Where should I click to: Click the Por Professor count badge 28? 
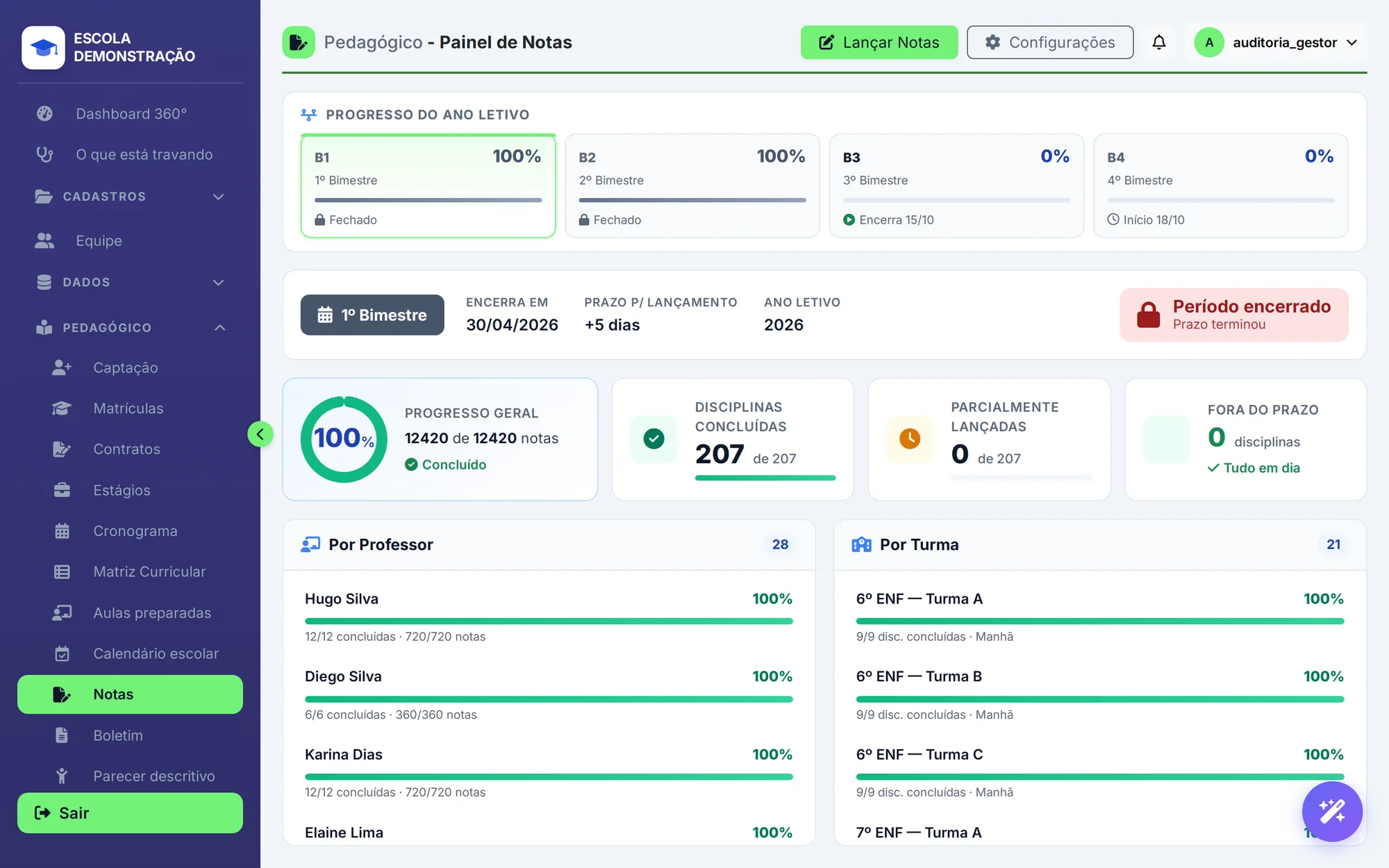pos(780,544)
